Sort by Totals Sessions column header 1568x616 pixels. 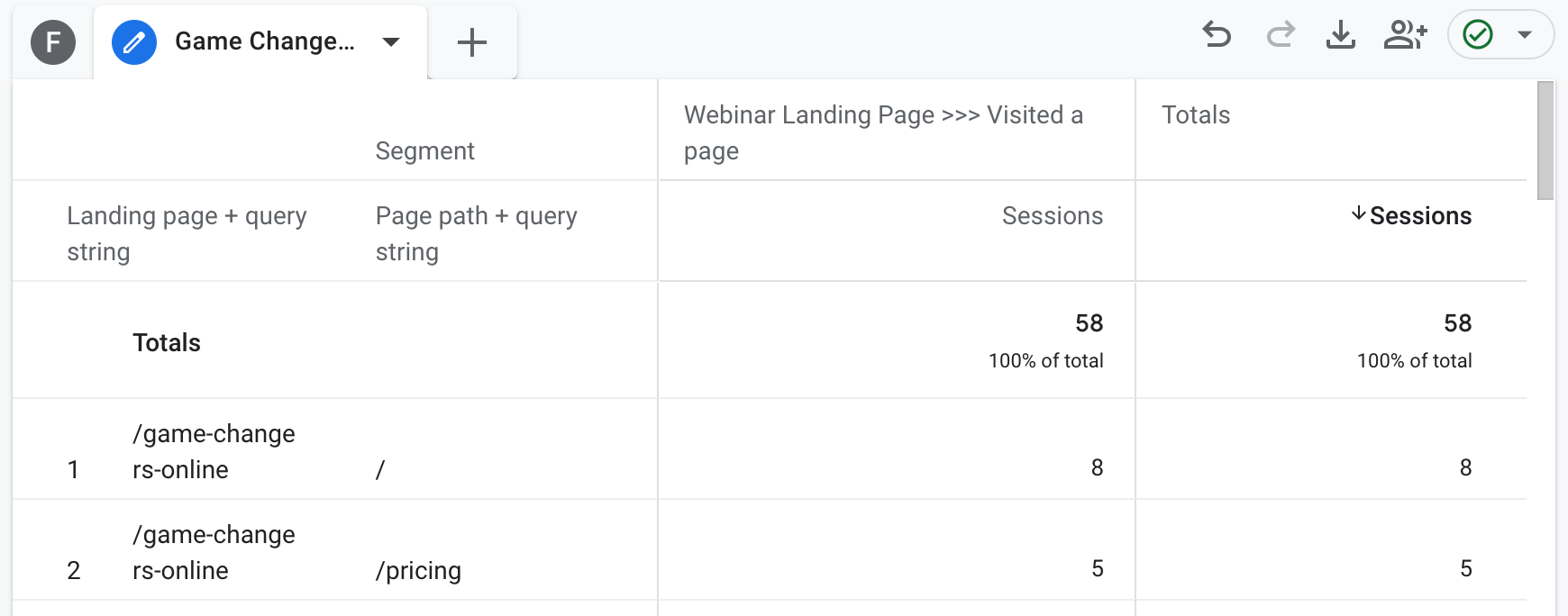pyautogui.click(x=1411, y=216)
